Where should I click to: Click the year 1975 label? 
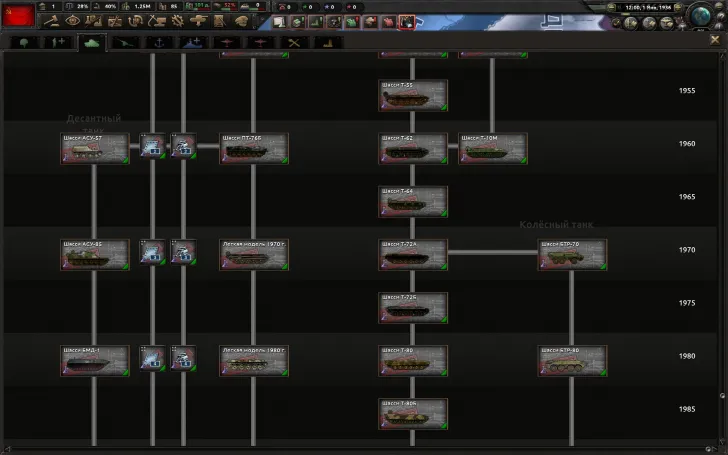[x=687, y=303]
